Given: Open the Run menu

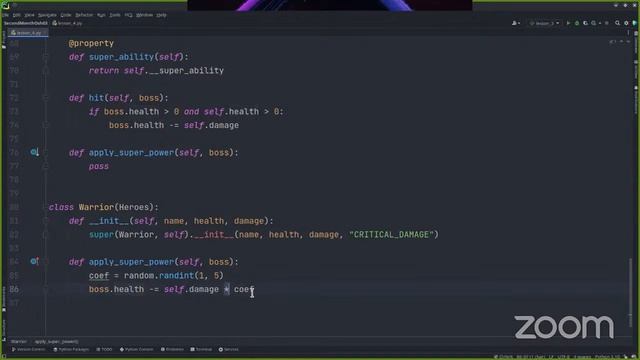Looking at the screenshot, I should [101, 15].
